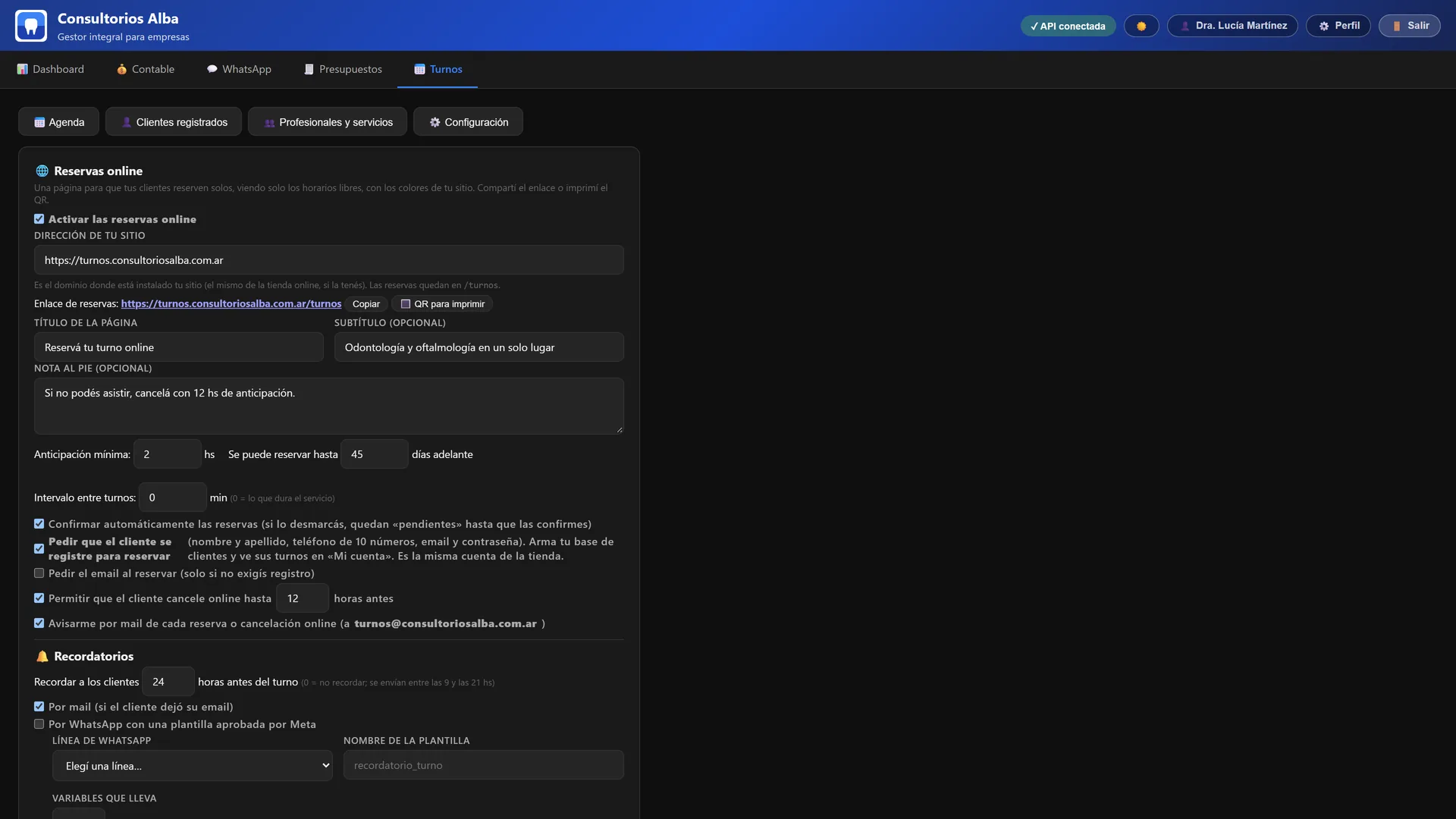Open Profesionales y servicios section
Screen dimensions: 1456x819
[x=328, y=122]
